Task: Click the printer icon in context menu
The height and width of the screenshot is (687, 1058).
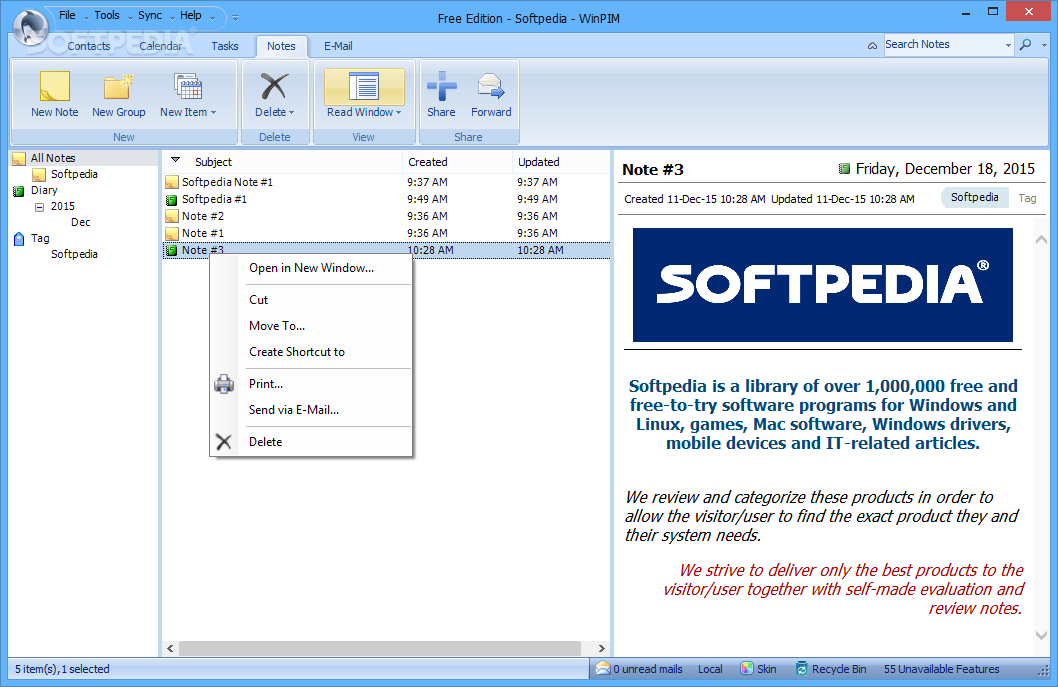Action: click(224, 384)
